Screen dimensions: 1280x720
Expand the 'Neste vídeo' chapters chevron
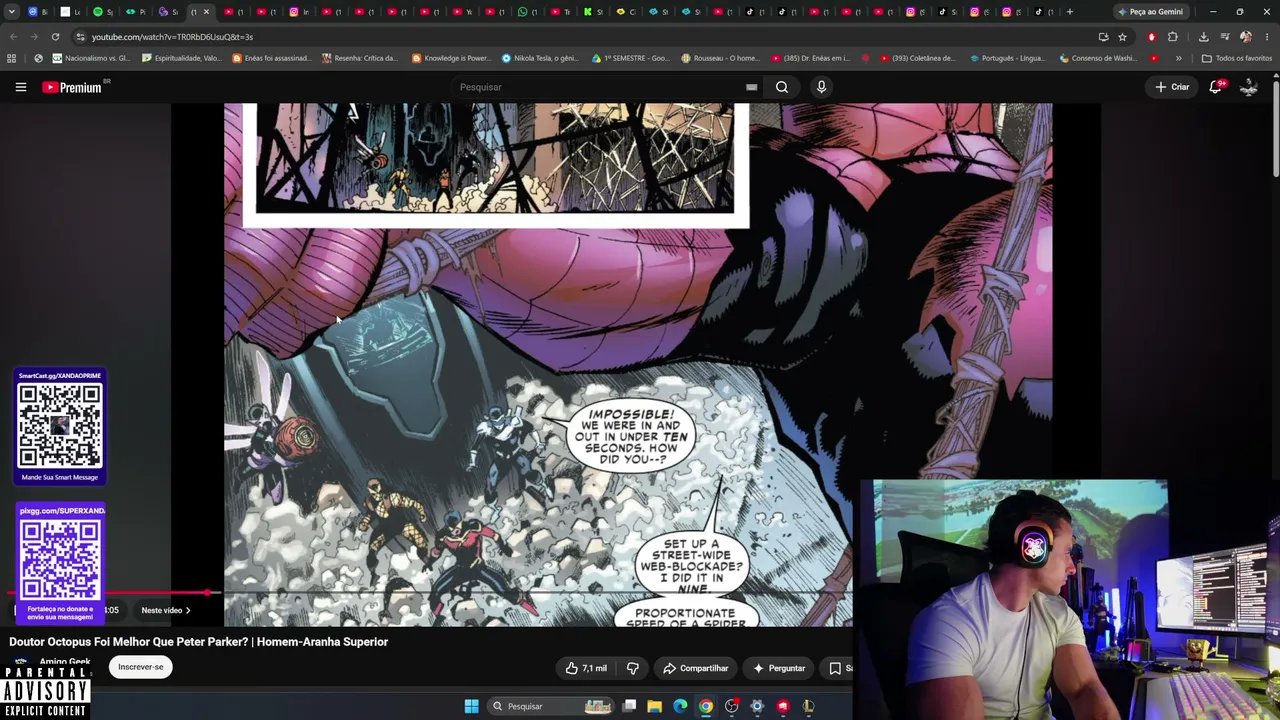[187, 610]
